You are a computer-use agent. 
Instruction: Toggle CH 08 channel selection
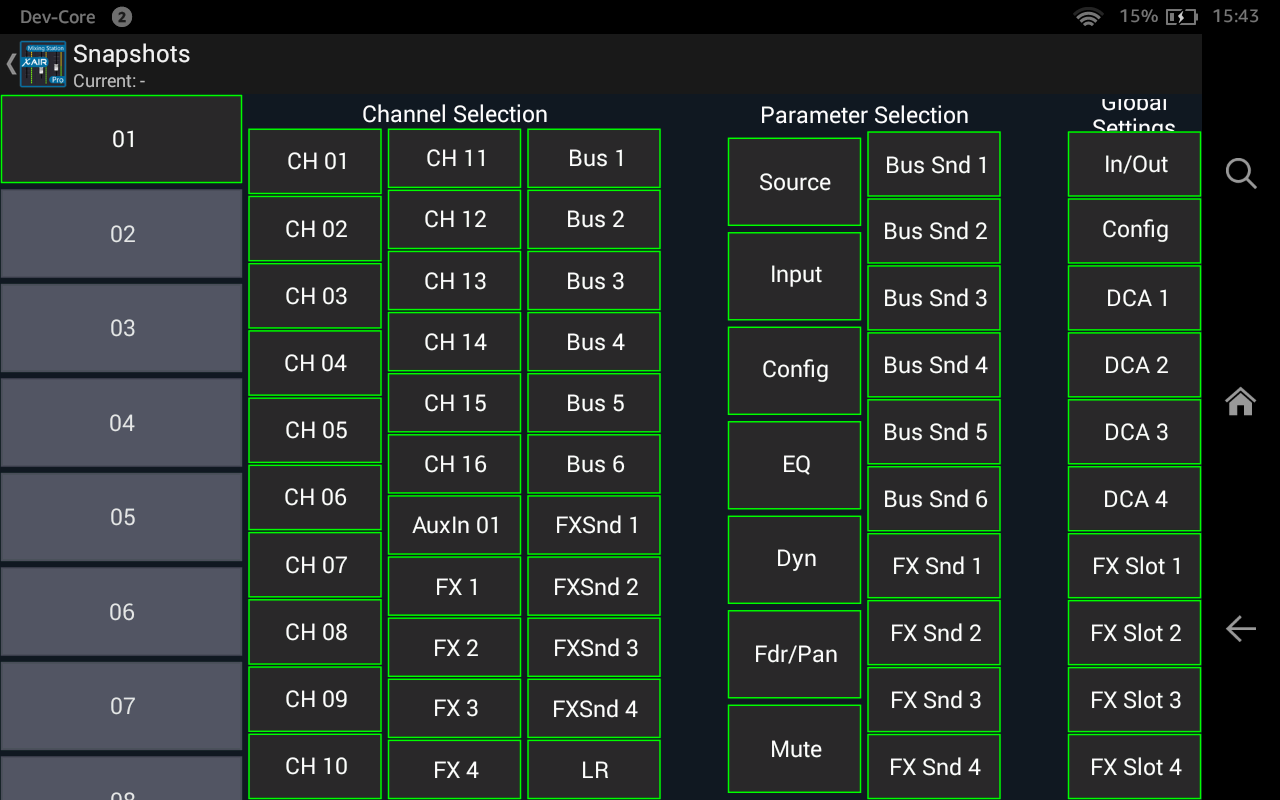tap(315, 632)
